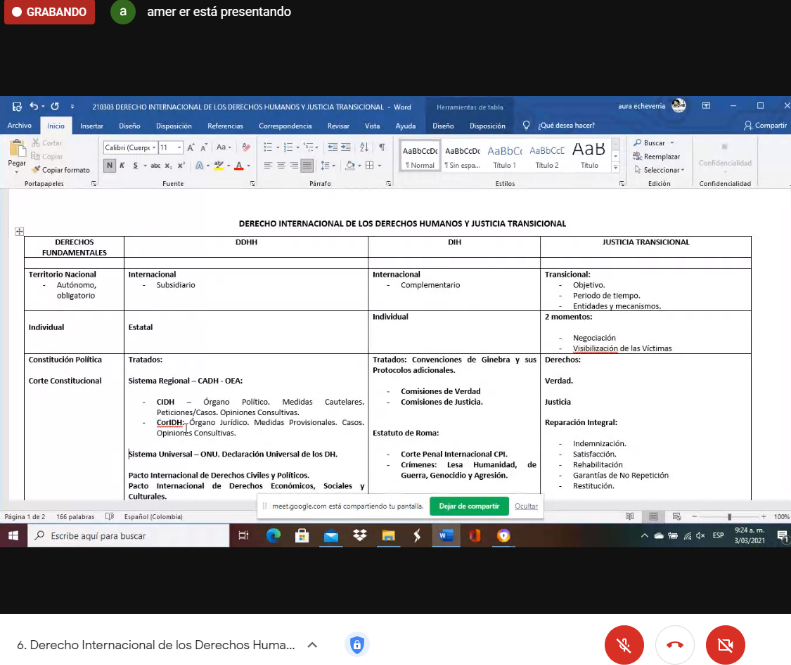The height and width of the screenshot is (665, 791).
Task: Switch to the Insertar tab
Action: (91, 126)
